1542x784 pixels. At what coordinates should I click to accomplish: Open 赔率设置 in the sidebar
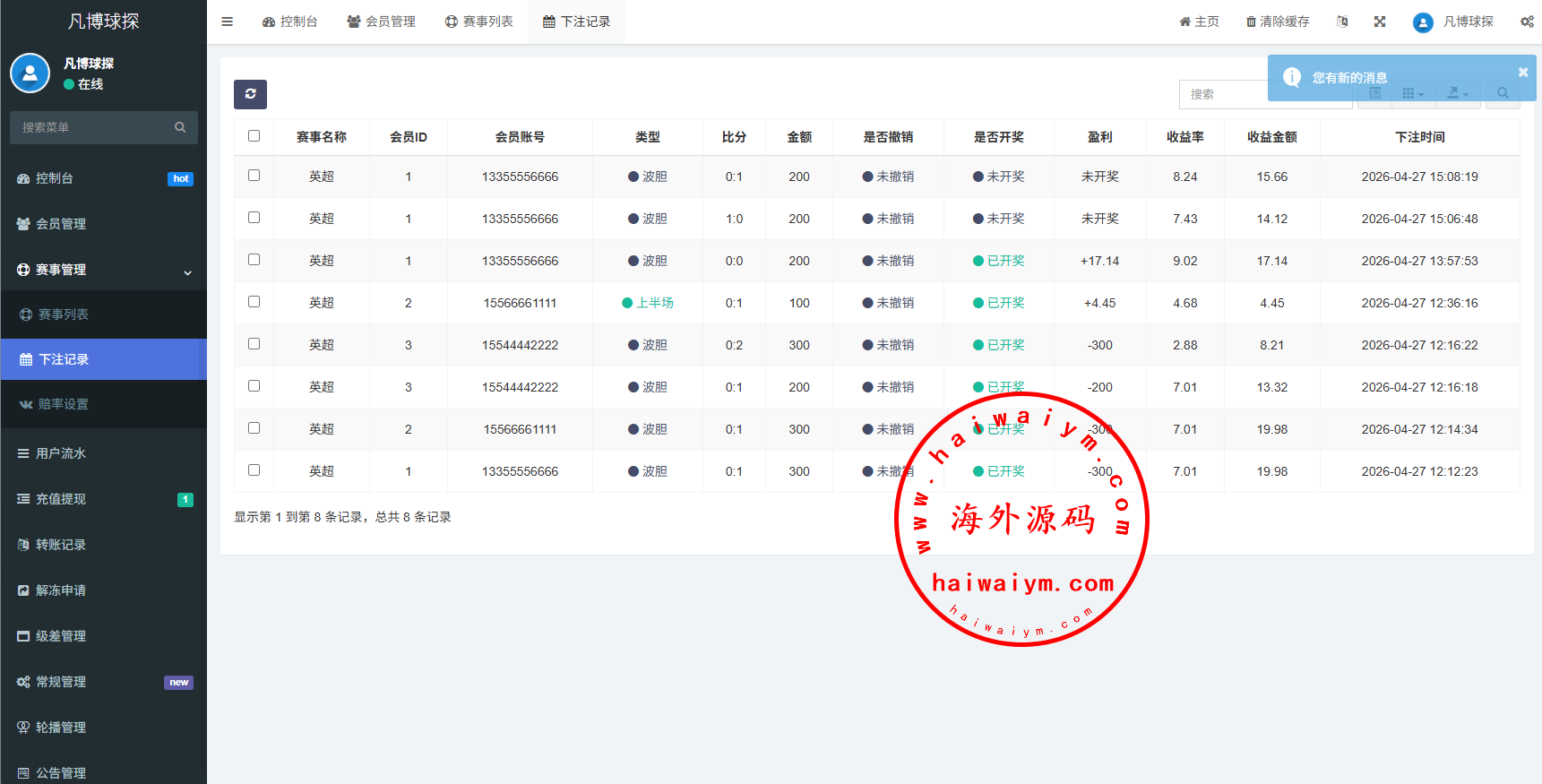tap(63, 404)
